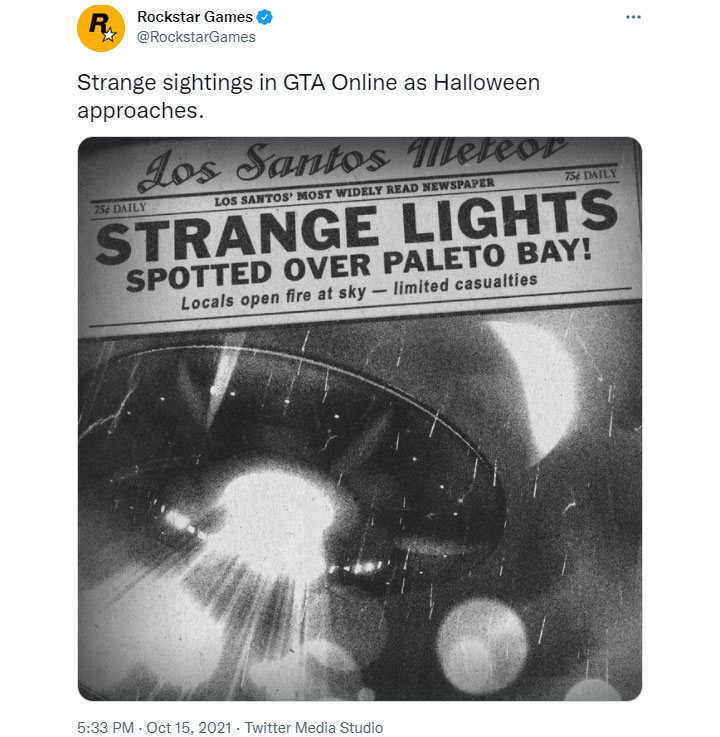Click the Twitter Media Studio source label
Screen dimensions: 720x737
(314, 728)
